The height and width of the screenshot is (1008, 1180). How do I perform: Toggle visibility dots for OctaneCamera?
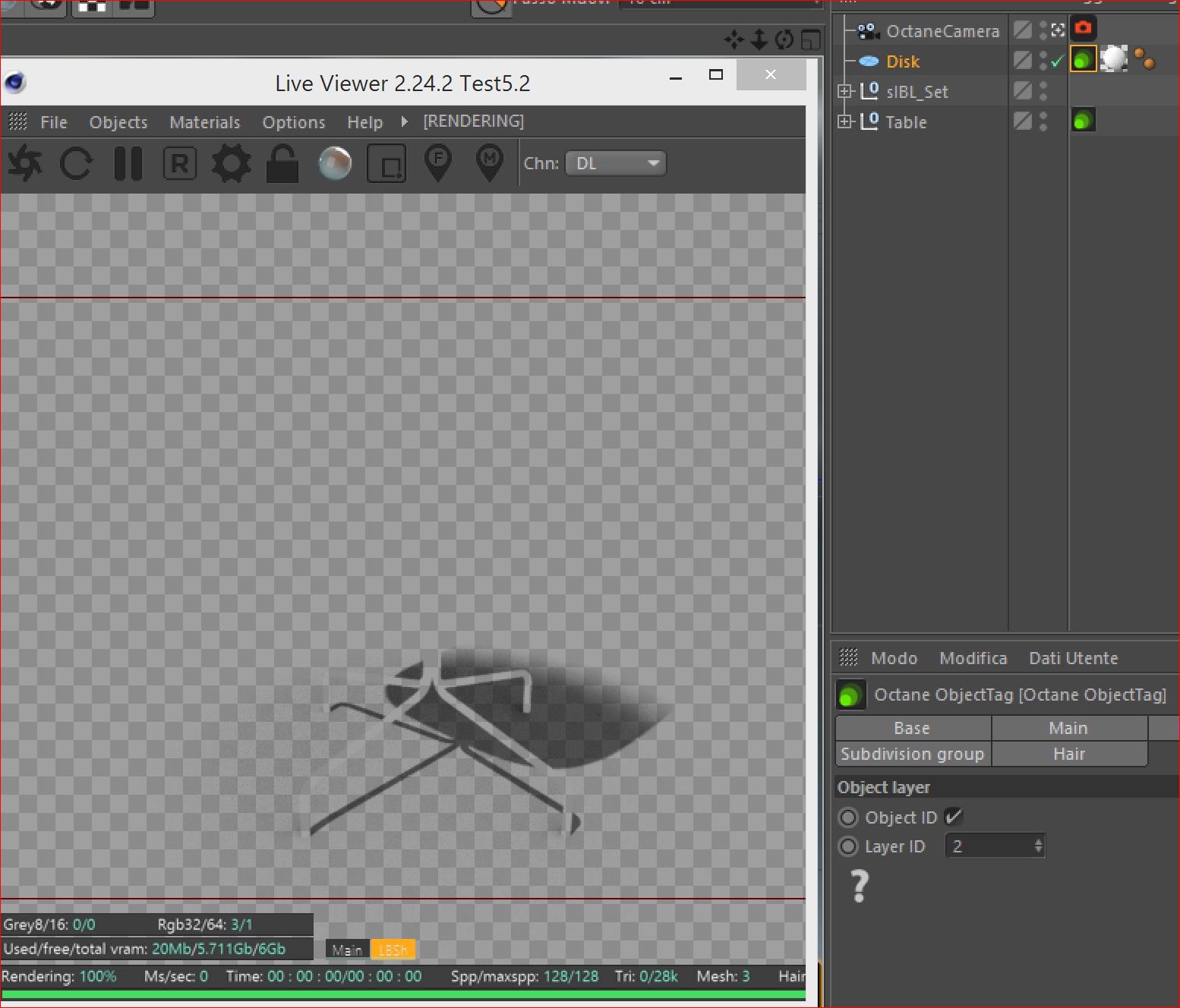1043,30
